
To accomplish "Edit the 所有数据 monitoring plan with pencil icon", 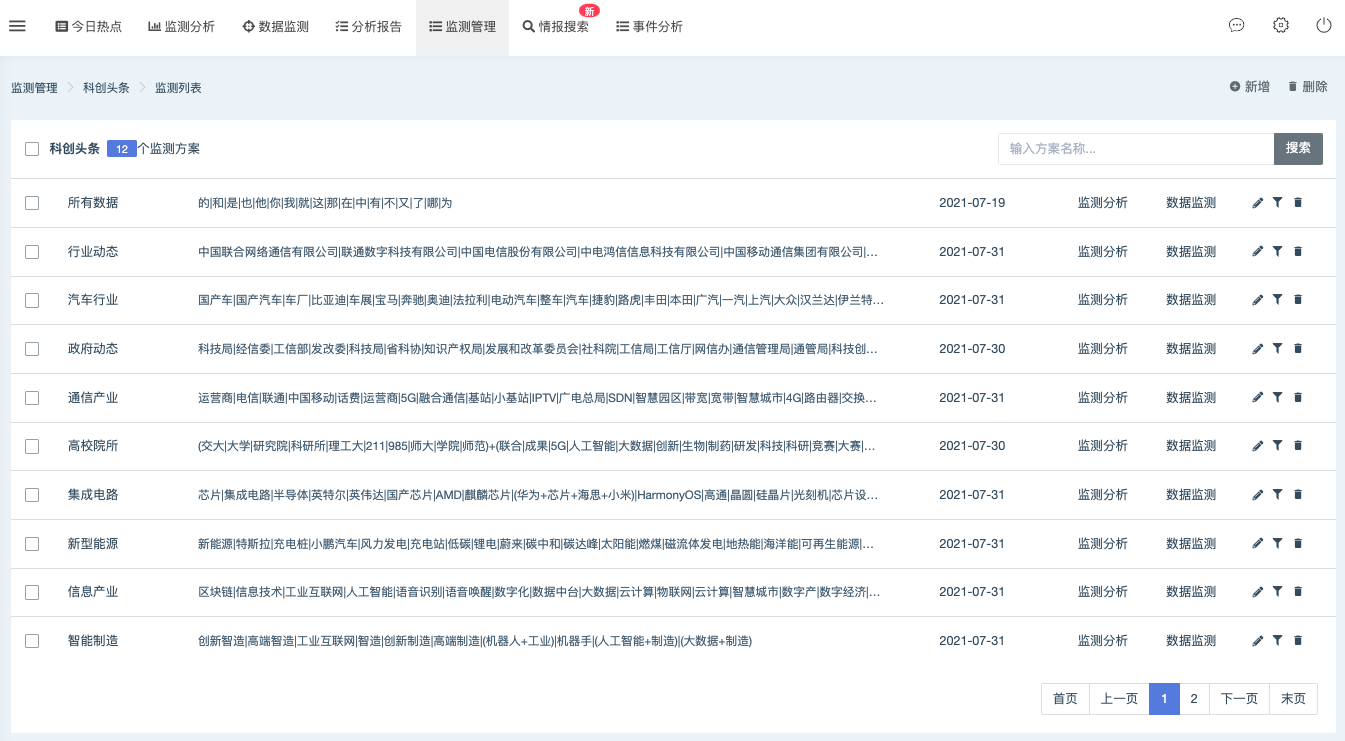I will (x=1257, y=202).
